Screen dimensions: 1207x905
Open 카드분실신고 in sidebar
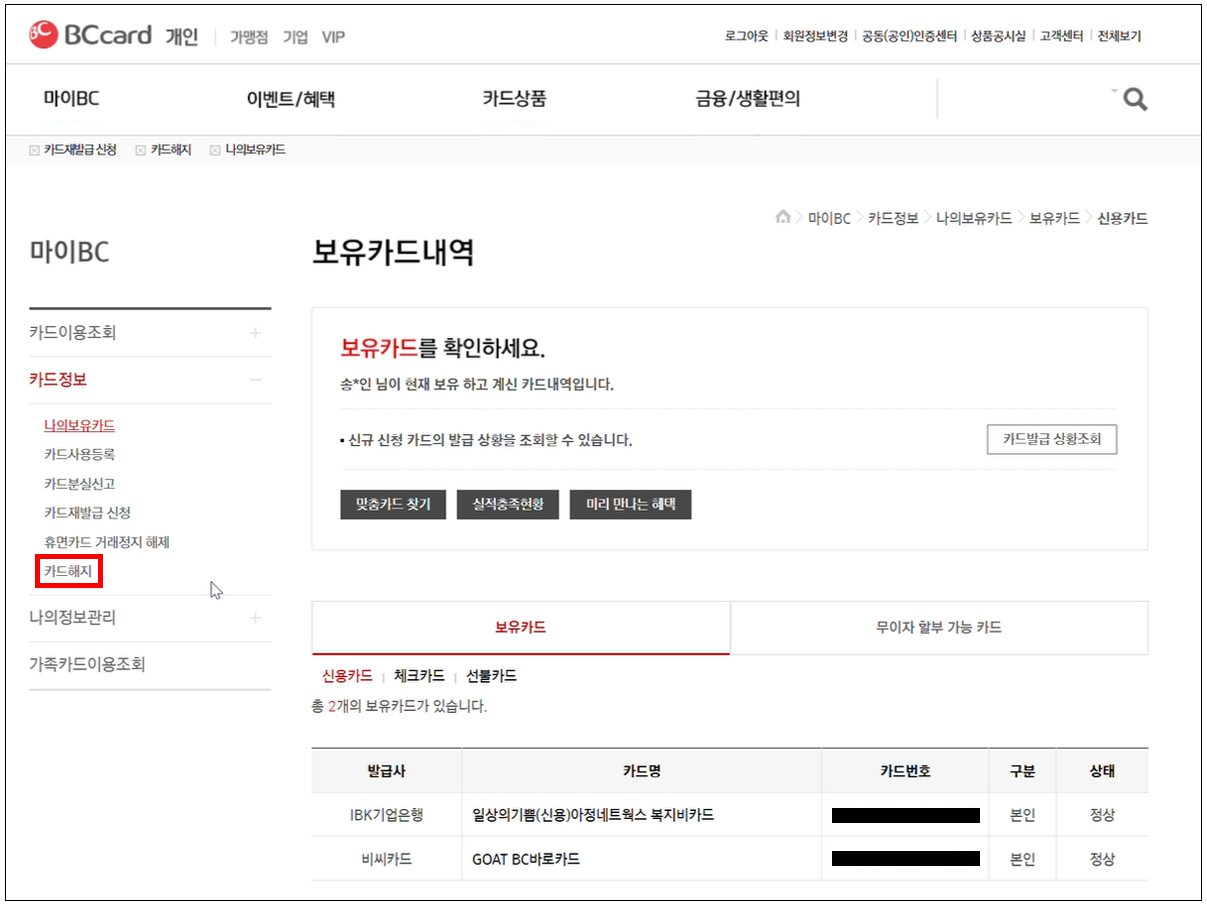pyautogui.click(x=80, y=484)
